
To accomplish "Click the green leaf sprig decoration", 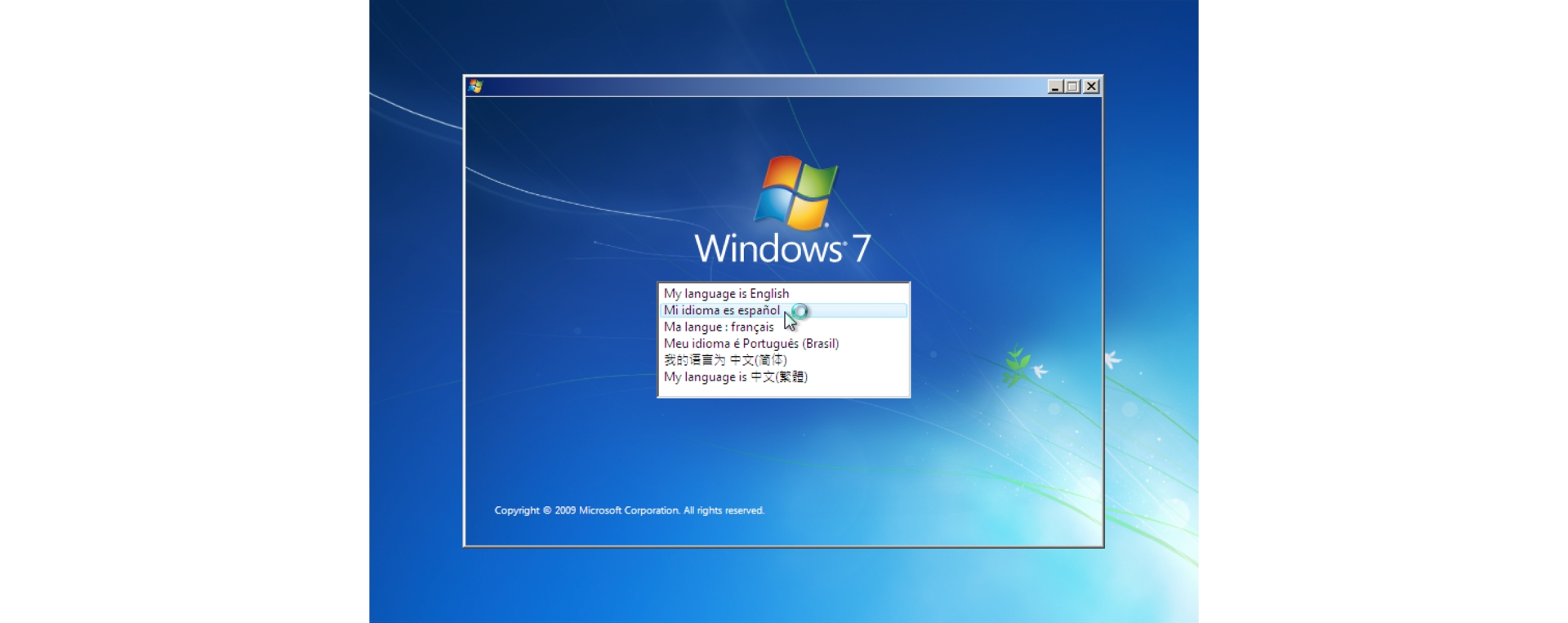I will click(1017, 365).
